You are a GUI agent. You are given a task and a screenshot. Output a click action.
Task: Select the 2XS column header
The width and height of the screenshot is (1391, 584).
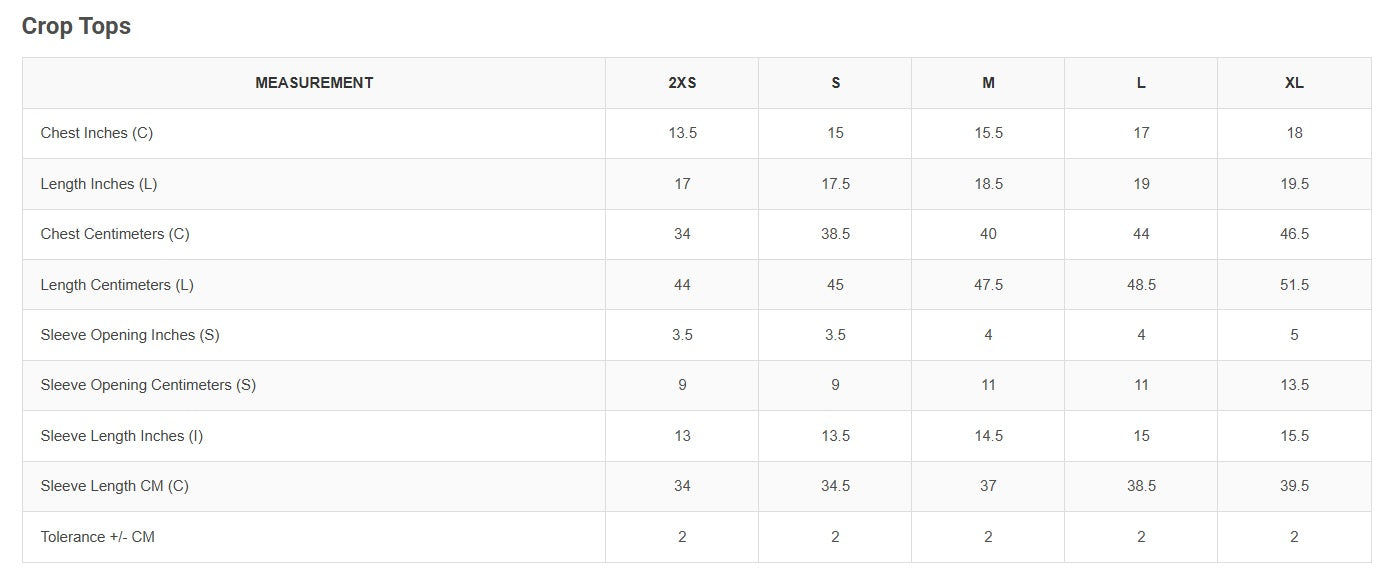(682, 83)
